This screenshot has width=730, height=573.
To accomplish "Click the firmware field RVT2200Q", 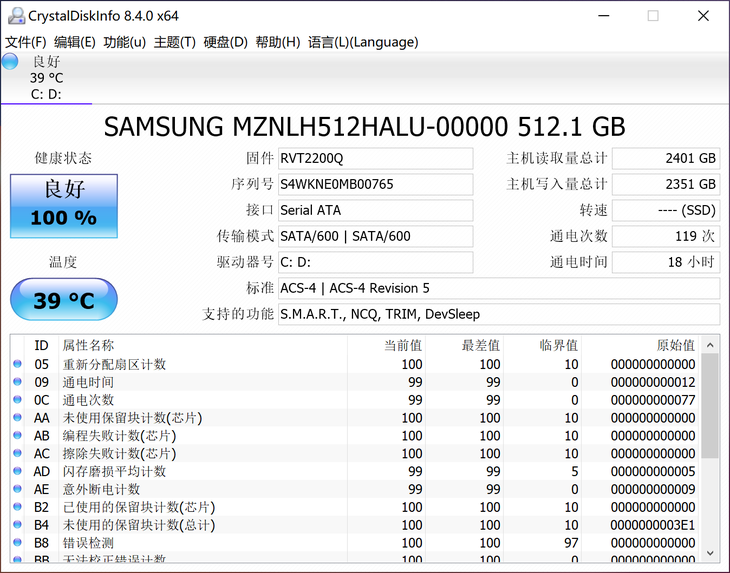I will 374,158.
